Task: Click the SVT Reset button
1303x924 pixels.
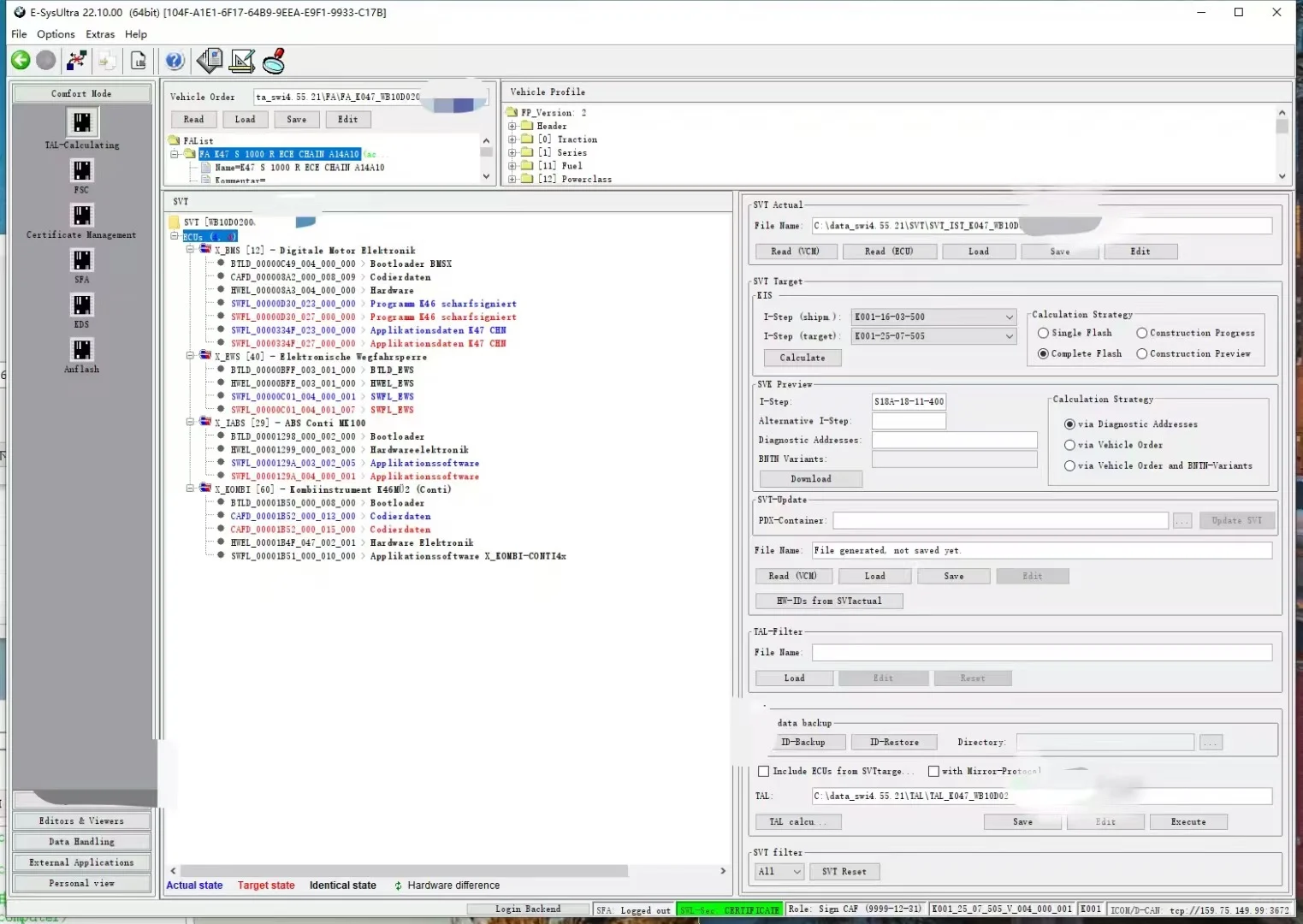Action: point(844,872)
